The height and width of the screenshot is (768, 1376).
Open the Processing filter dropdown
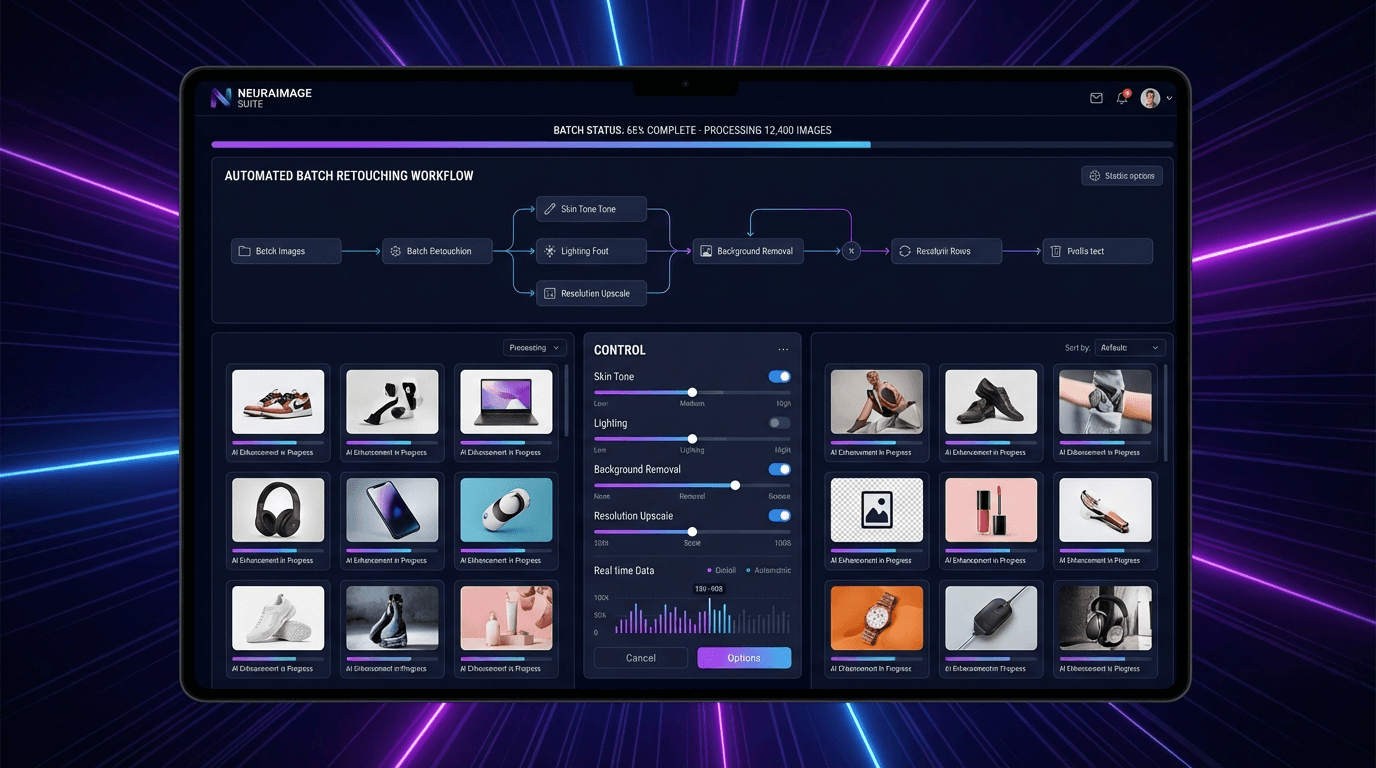coord(534,348)
